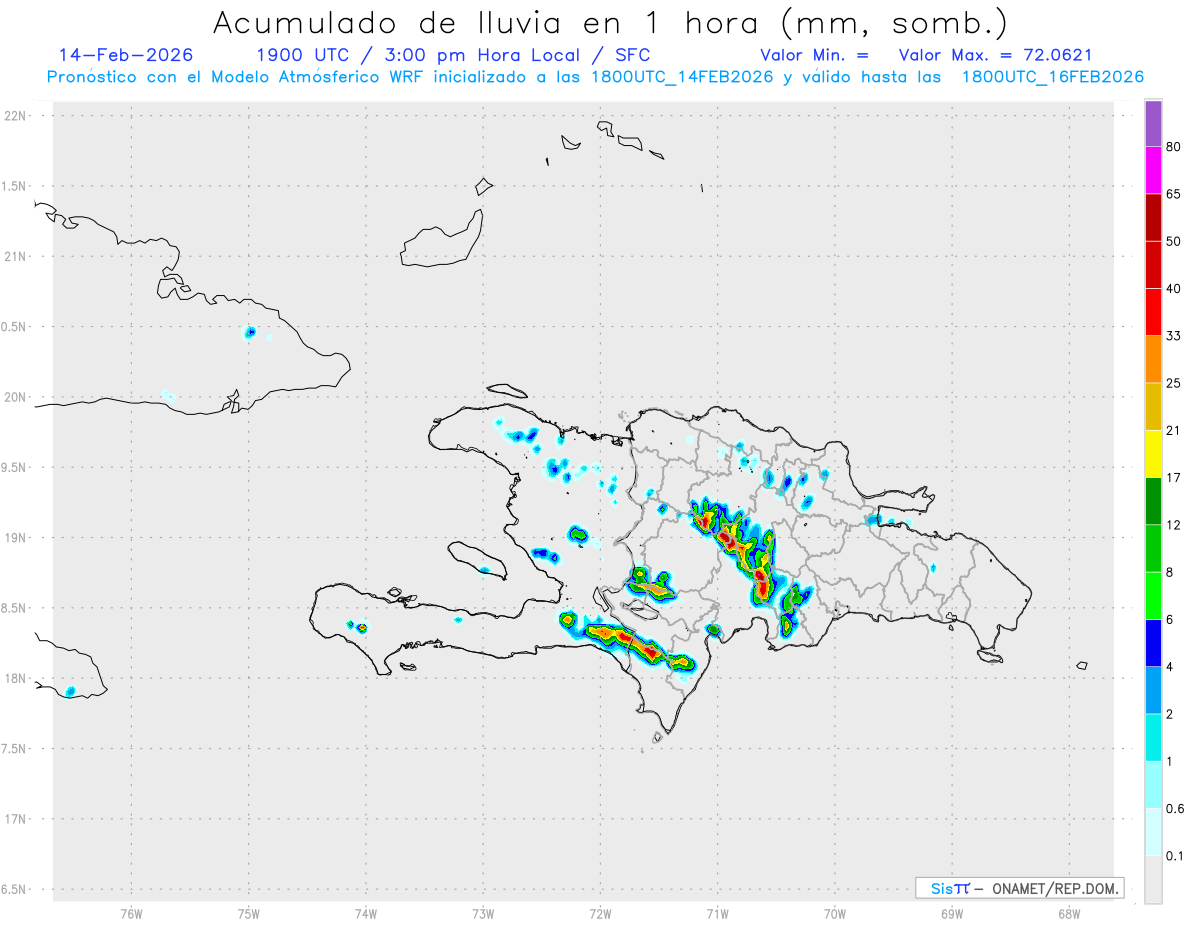
Task: Click the legend value '50'
Action: pyautogui.click(x=1174, y=241)
